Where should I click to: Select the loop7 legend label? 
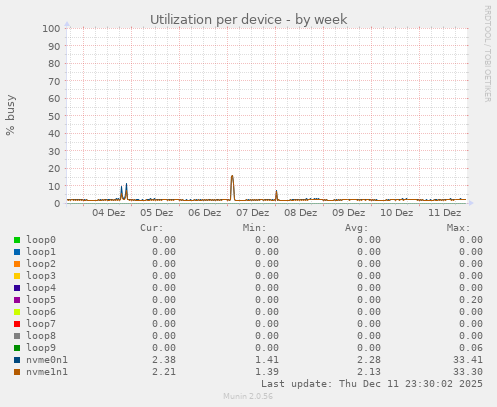[x=41, y=324]
